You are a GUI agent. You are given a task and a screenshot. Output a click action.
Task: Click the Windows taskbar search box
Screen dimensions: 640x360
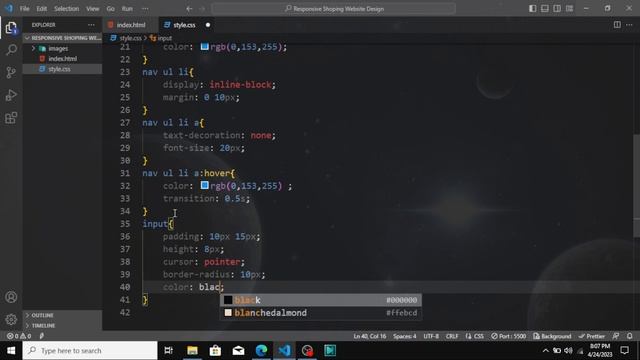[x=90, y=350]
